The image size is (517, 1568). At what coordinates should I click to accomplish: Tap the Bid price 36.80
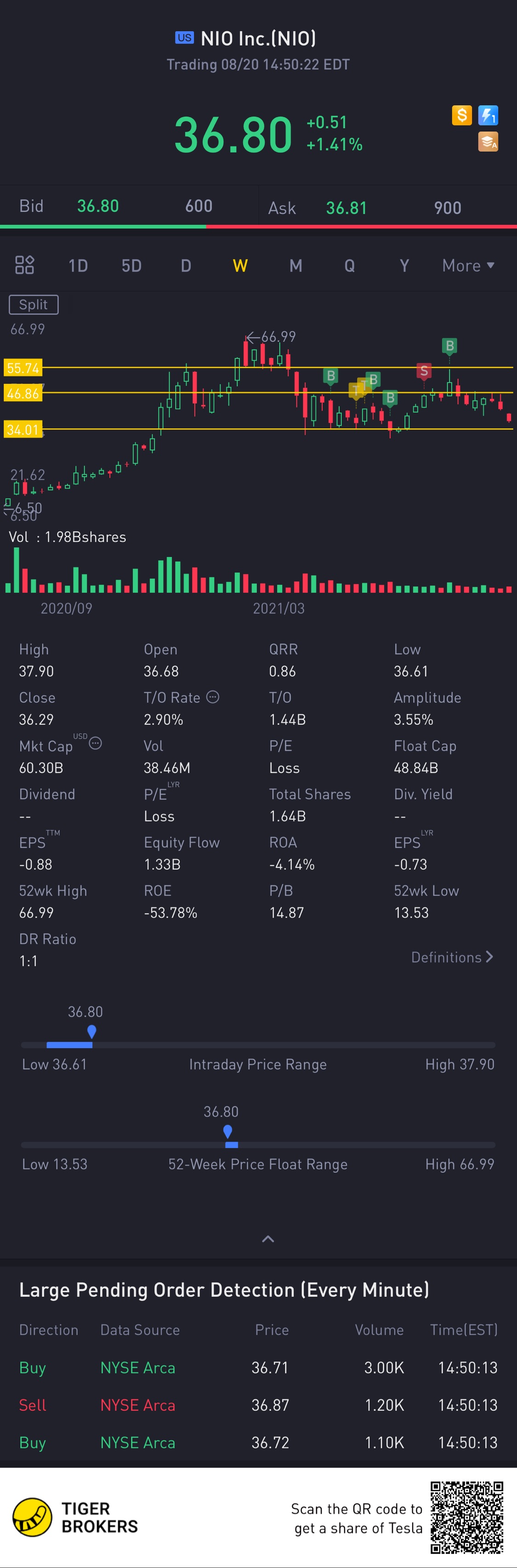(98, 206)
